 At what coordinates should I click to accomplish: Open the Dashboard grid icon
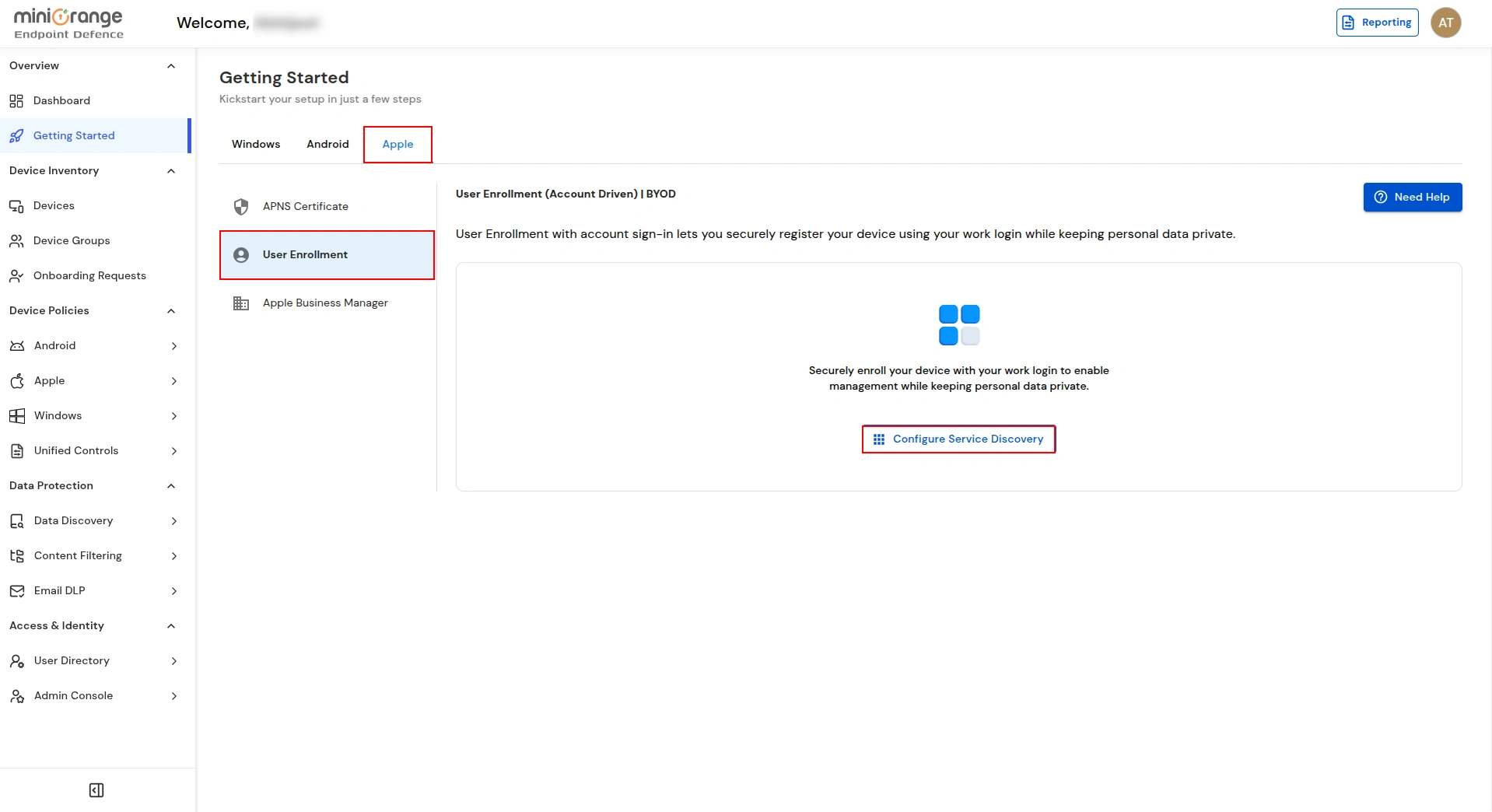tap(16, 100)
